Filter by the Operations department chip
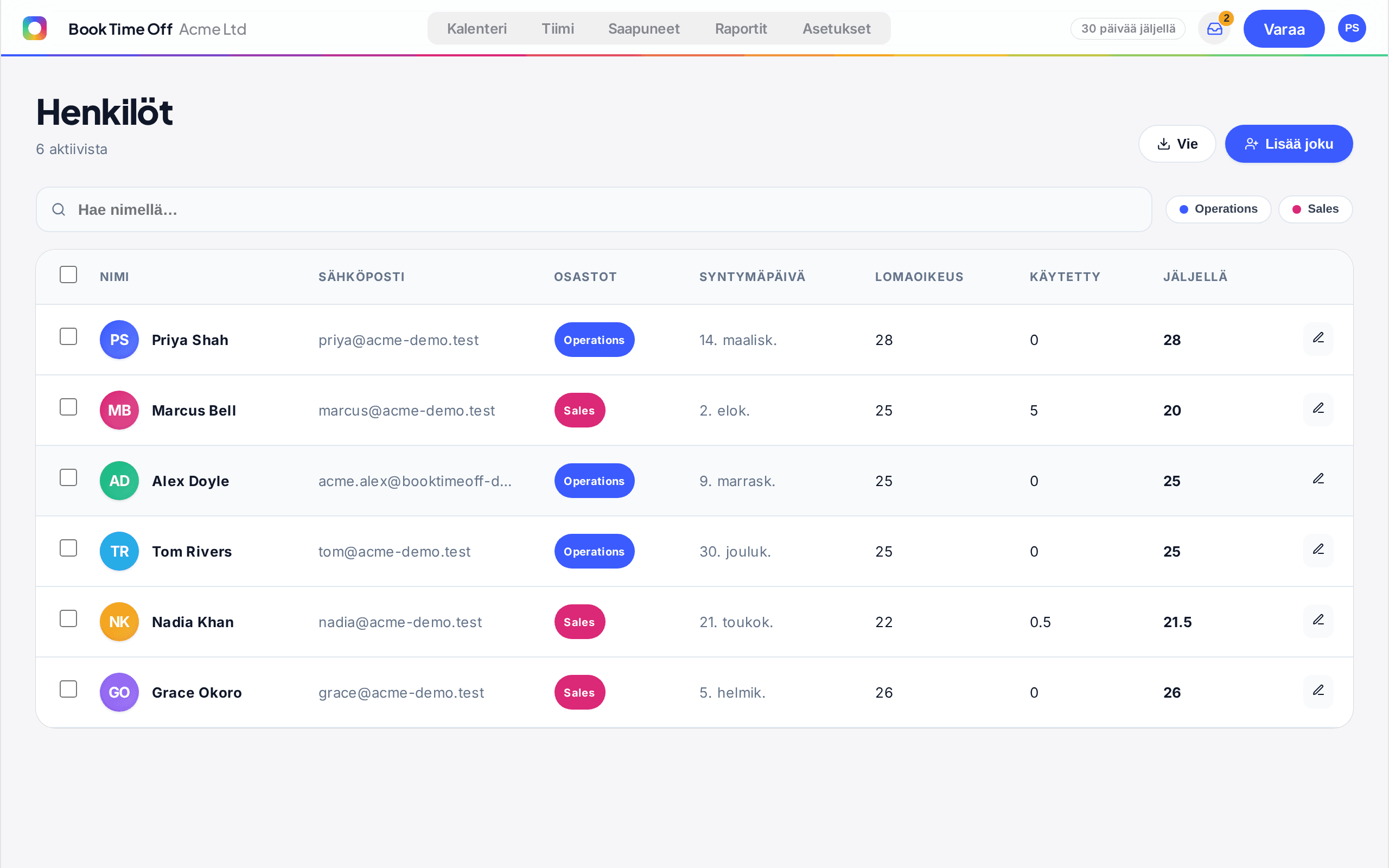This screenshot has height=868, width=1389. (1218, 209)
